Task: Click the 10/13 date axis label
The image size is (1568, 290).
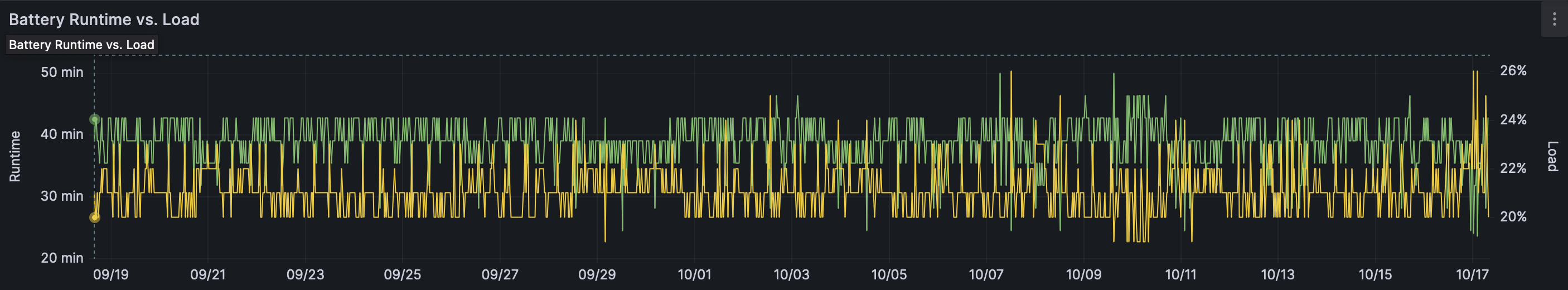Action: [1277, 275]
